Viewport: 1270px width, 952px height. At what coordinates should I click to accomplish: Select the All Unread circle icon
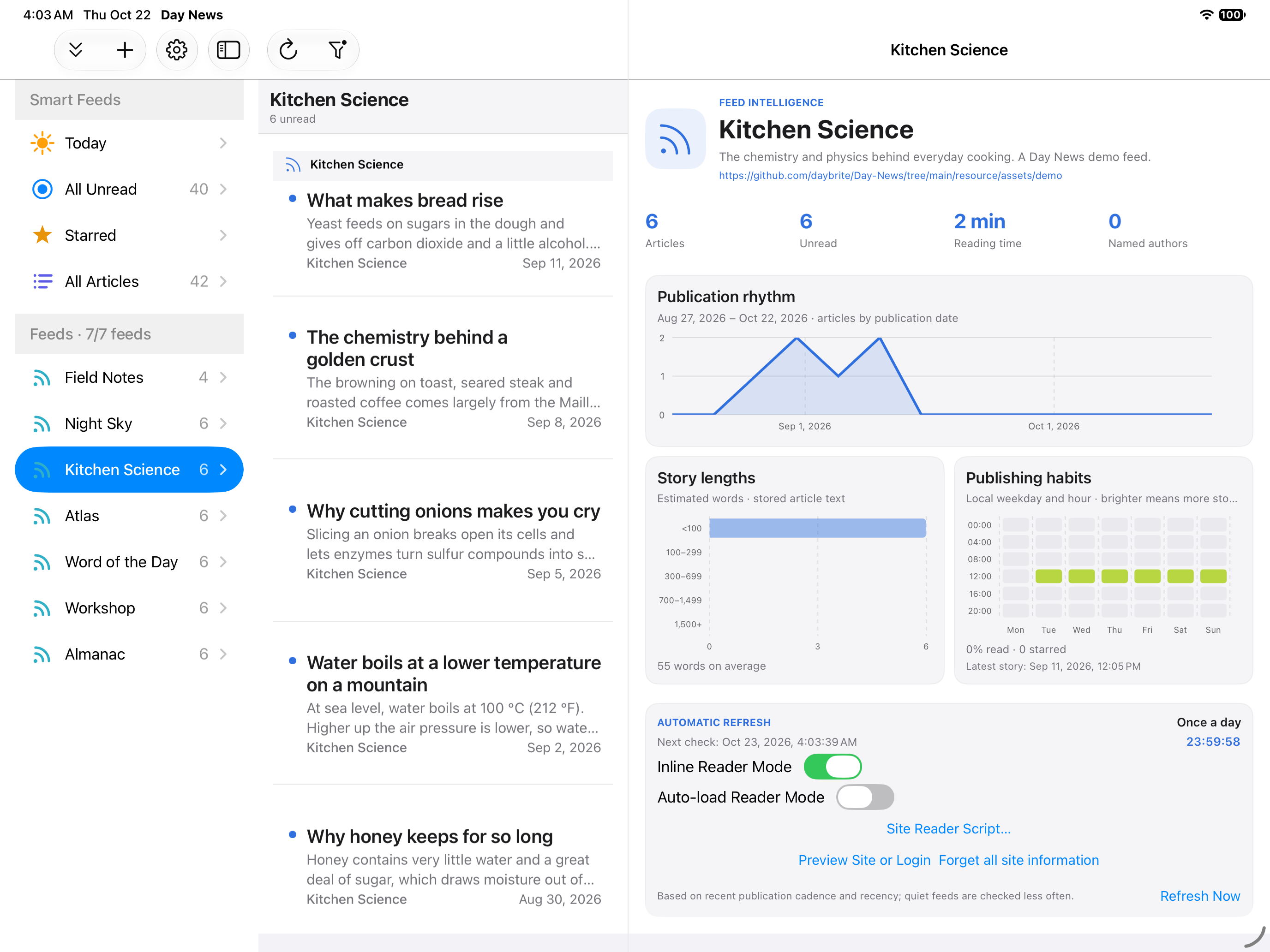click(x=42, y=189)
